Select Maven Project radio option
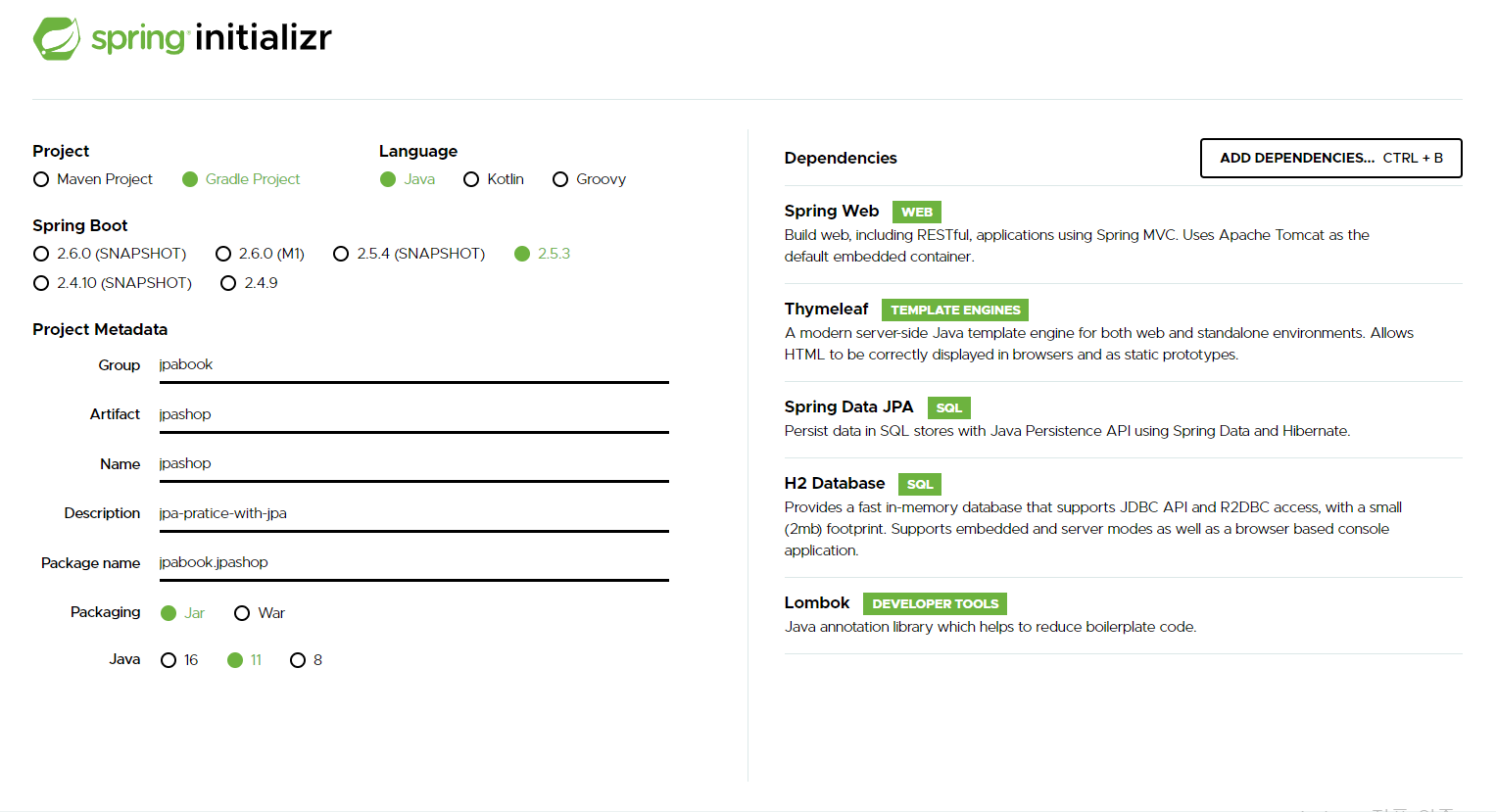The image size is (1496, 812). tap(93, 179)
